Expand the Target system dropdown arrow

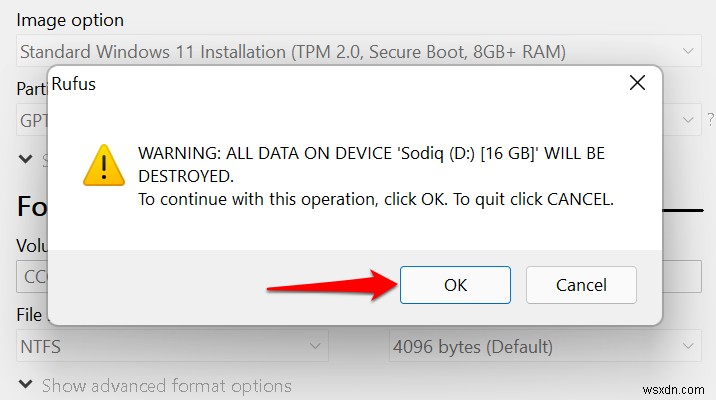[x=688, y=121]
